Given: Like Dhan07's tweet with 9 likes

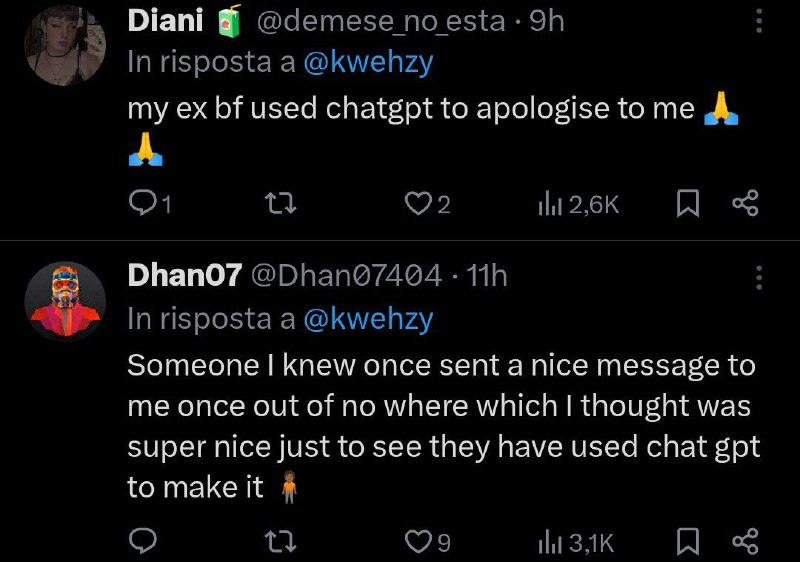Looking at the screenshot, I should click(x=427, y=542).
